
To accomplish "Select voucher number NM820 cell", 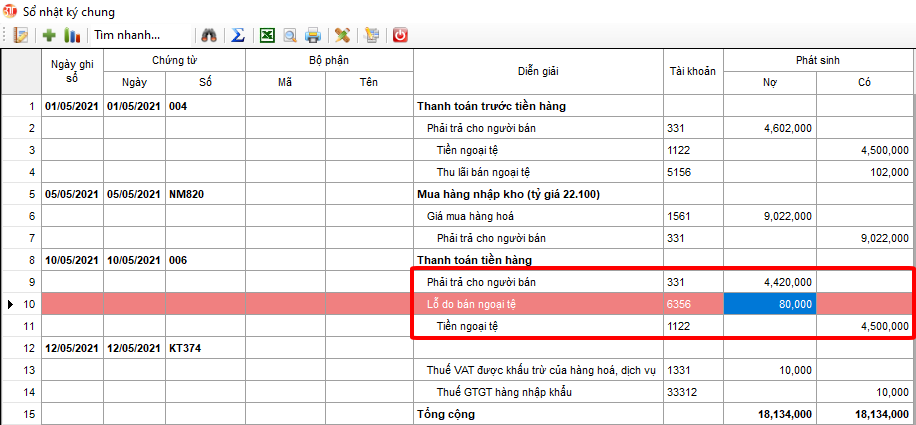I will [x=206, y=194].
